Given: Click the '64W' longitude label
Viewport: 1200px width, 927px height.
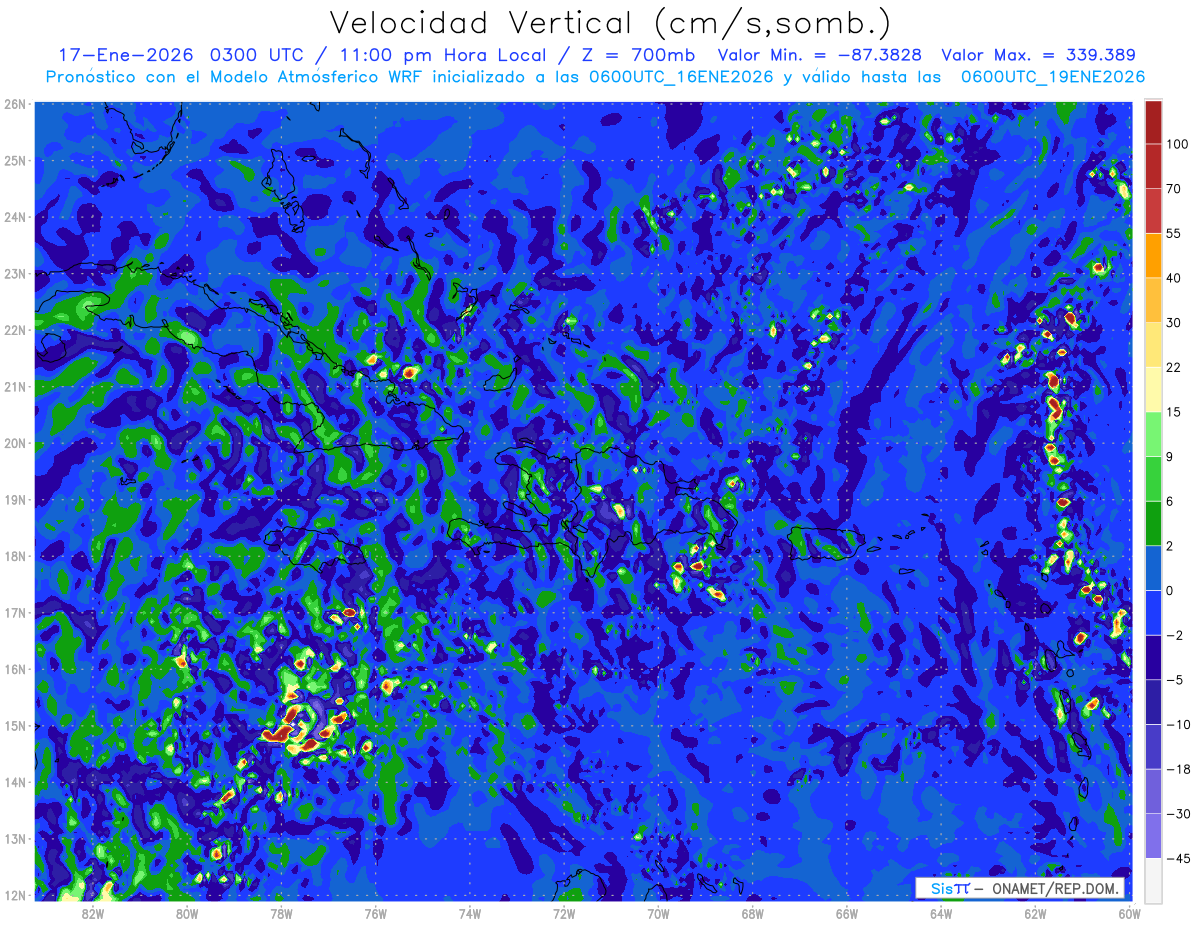Looking at the screenshot, I should point(941,913).
